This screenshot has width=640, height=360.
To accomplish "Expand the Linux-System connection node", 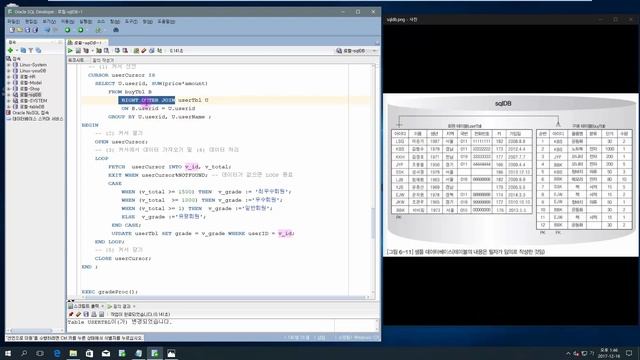I will tap(9, 65).
